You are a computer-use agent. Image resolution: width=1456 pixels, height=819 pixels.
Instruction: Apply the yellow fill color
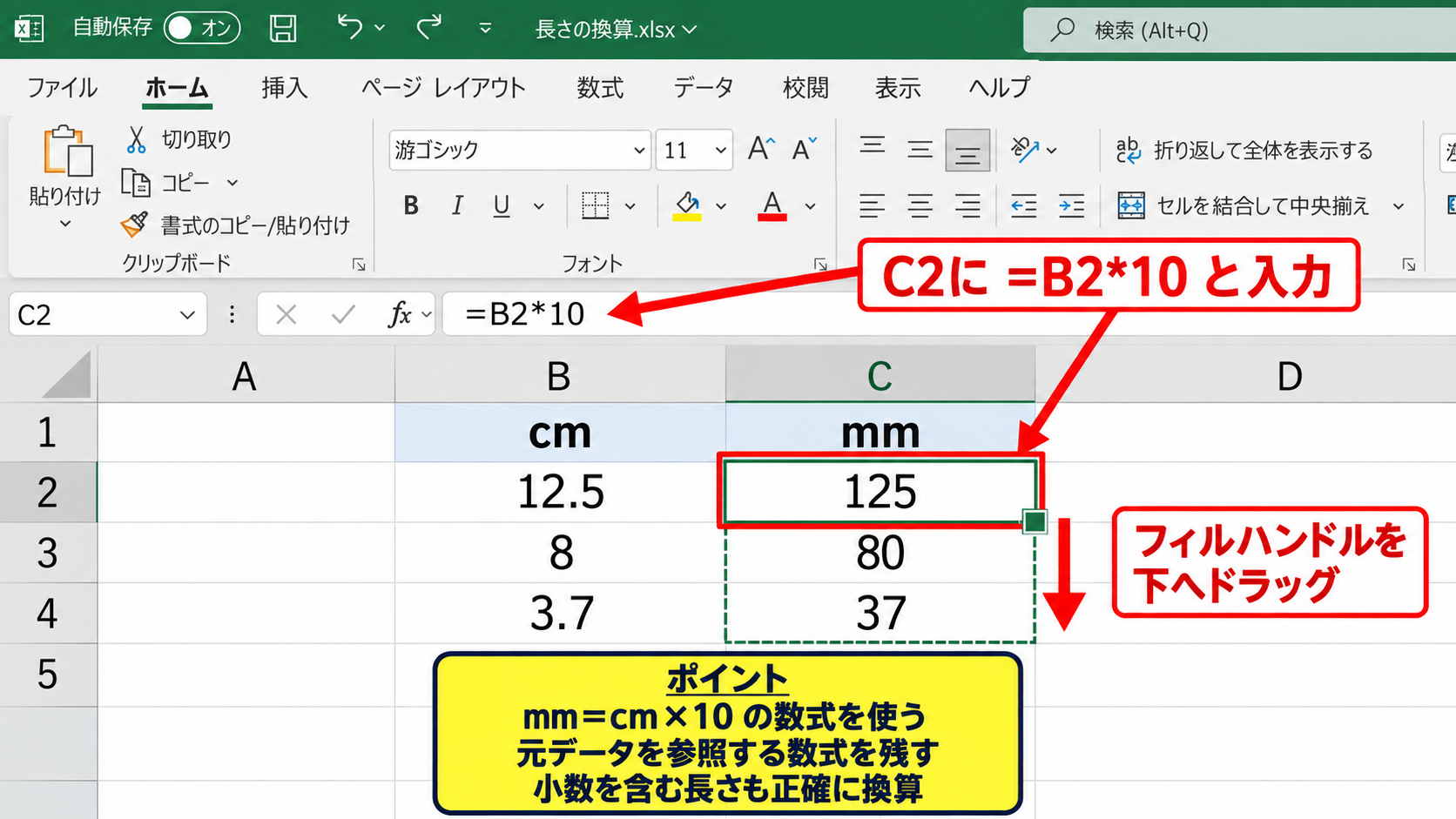(x=687, y=206)
